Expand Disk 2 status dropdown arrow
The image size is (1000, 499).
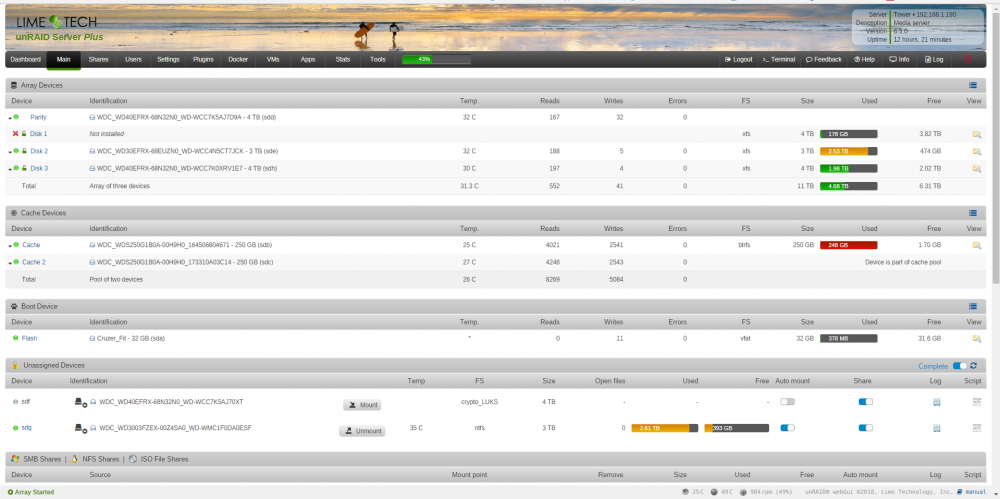coord(10,152)
